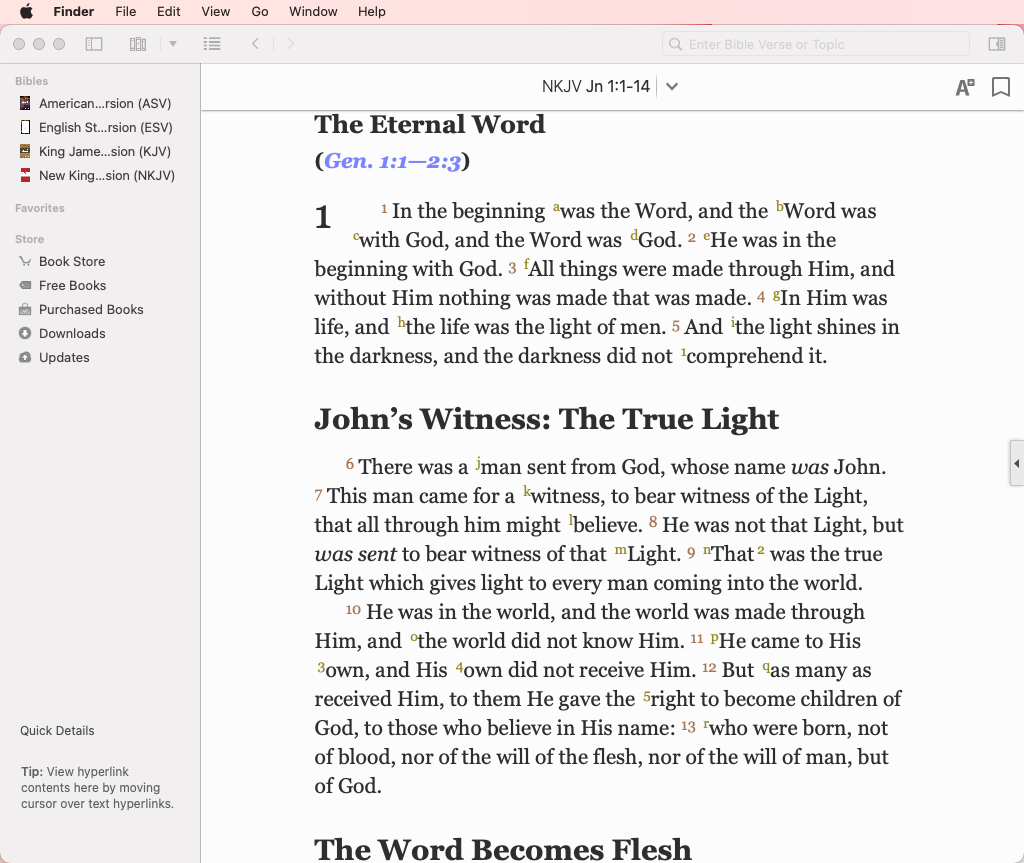Open Purchased Books in the Store section
The width and height of the screenshot is (1024, 863).
(x=91, y=309)
